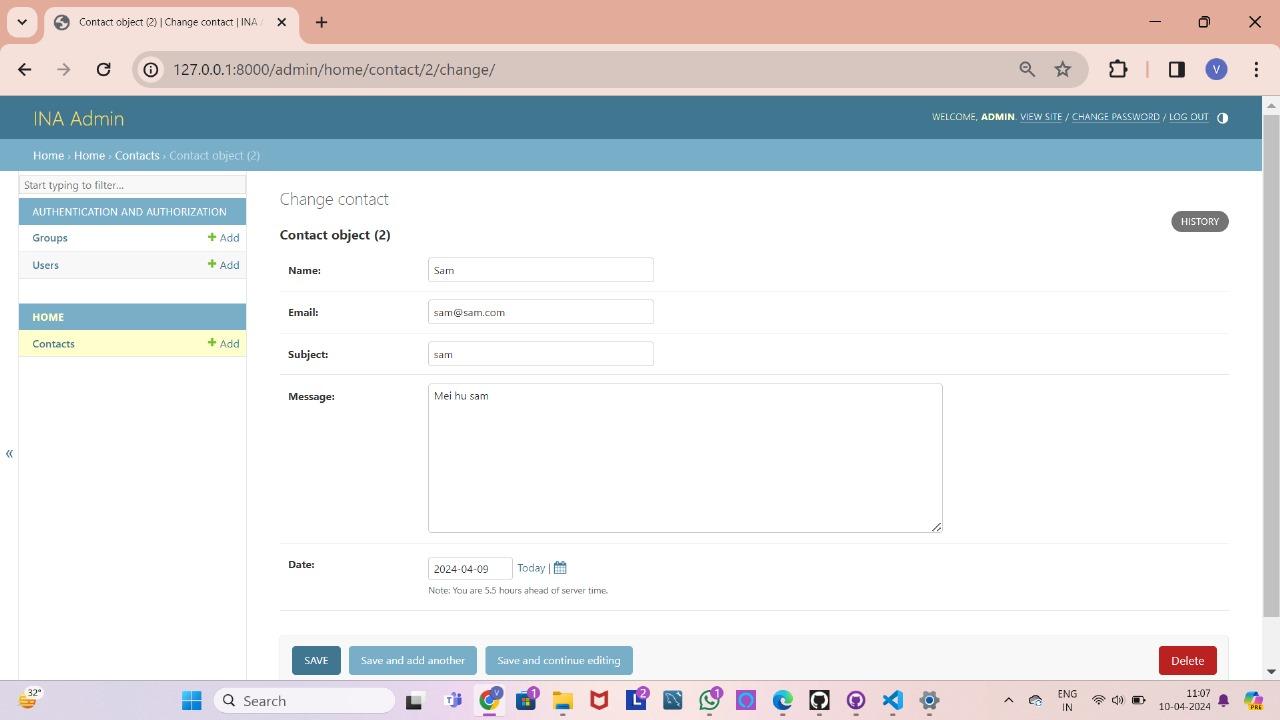
Task: Open the browser side panel icon
Action: [x=1177, y=69]
